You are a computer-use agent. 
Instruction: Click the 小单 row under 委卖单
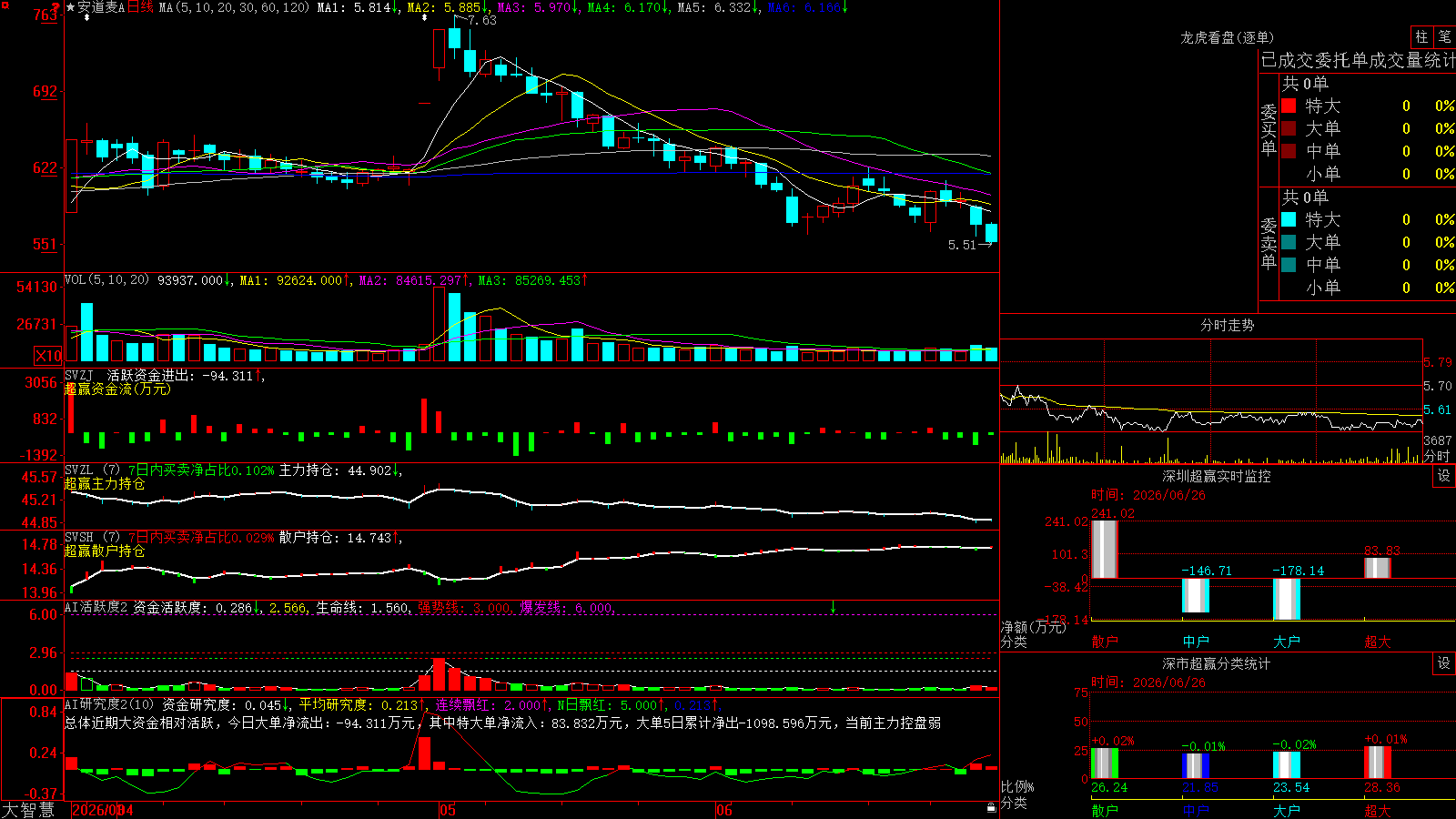(1368, 288)
